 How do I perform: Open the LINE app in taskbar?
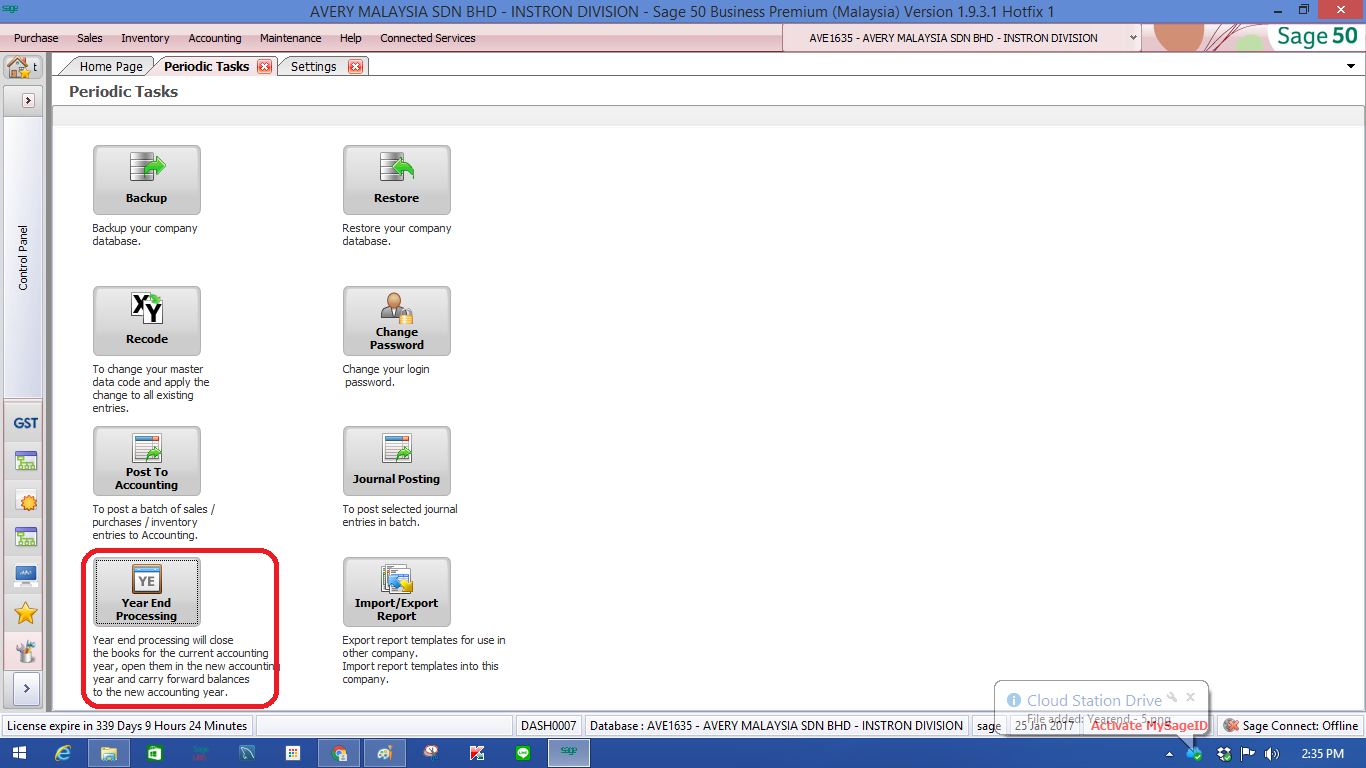(x=523, y=753)
